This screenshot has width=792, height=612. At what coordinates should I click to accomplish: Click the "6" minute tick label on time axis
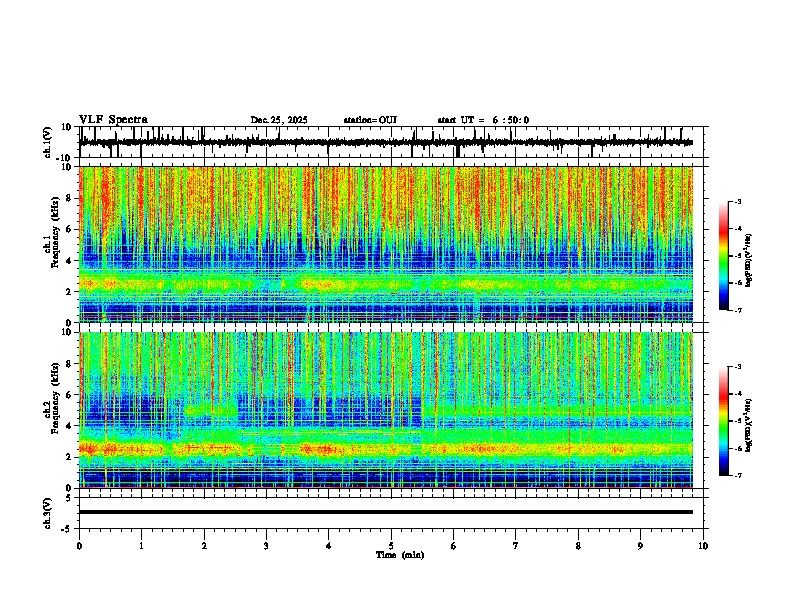pyautogui.click(x=454, y=546)
